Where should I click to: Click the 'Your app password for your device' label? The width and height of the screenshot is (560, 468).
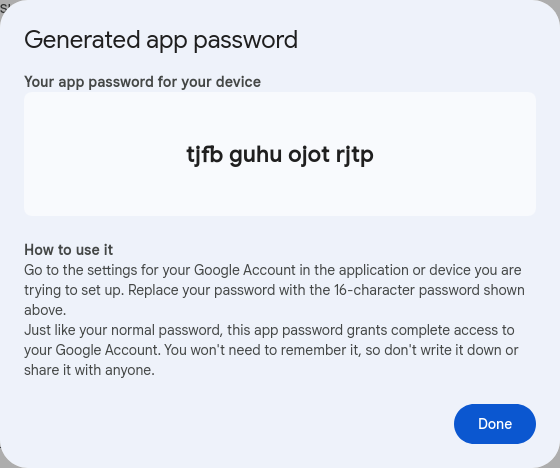(x=142, y=82)
